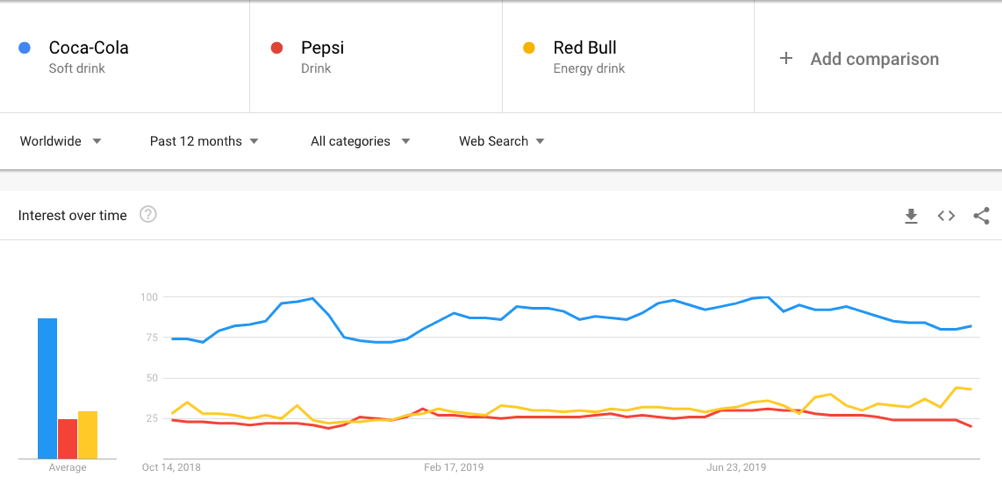Screen dimensions: 1002x497
Task: Click the Add comparison button
Action: (x=874, y=59)
